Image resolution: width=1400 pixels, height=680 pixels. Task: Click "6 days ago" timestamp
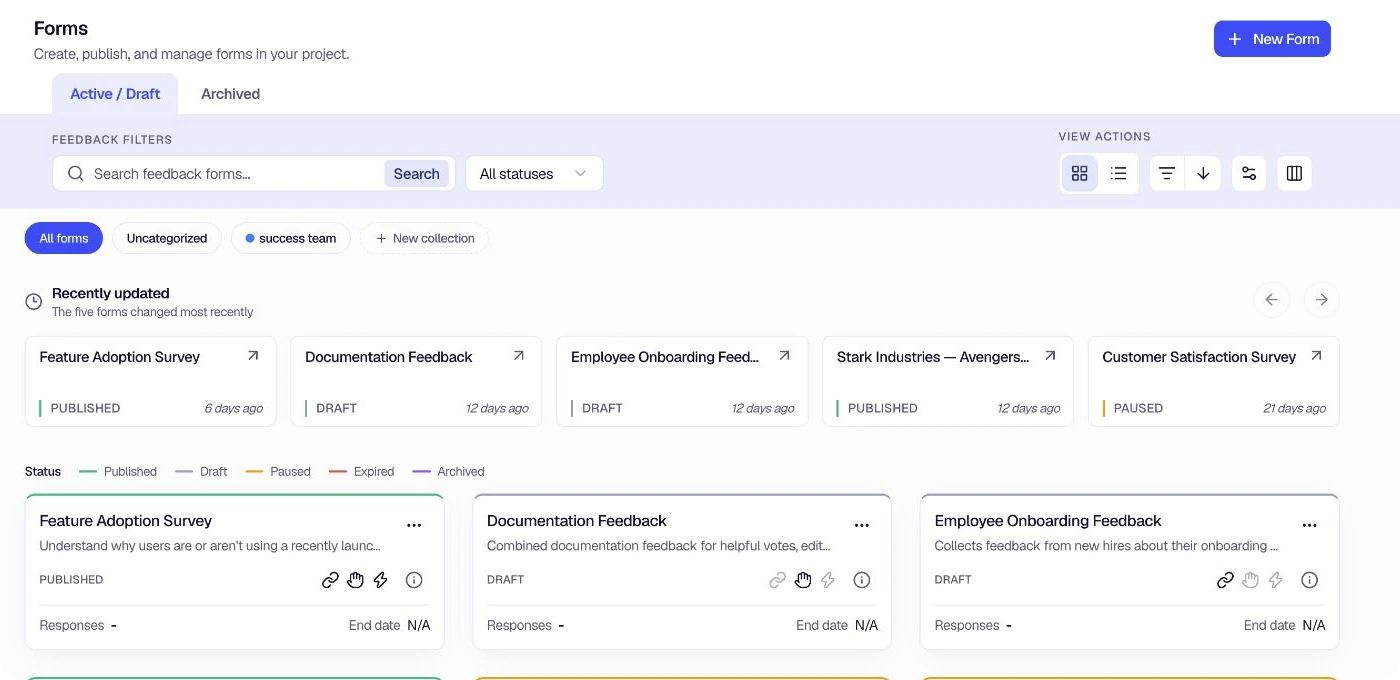234,408
